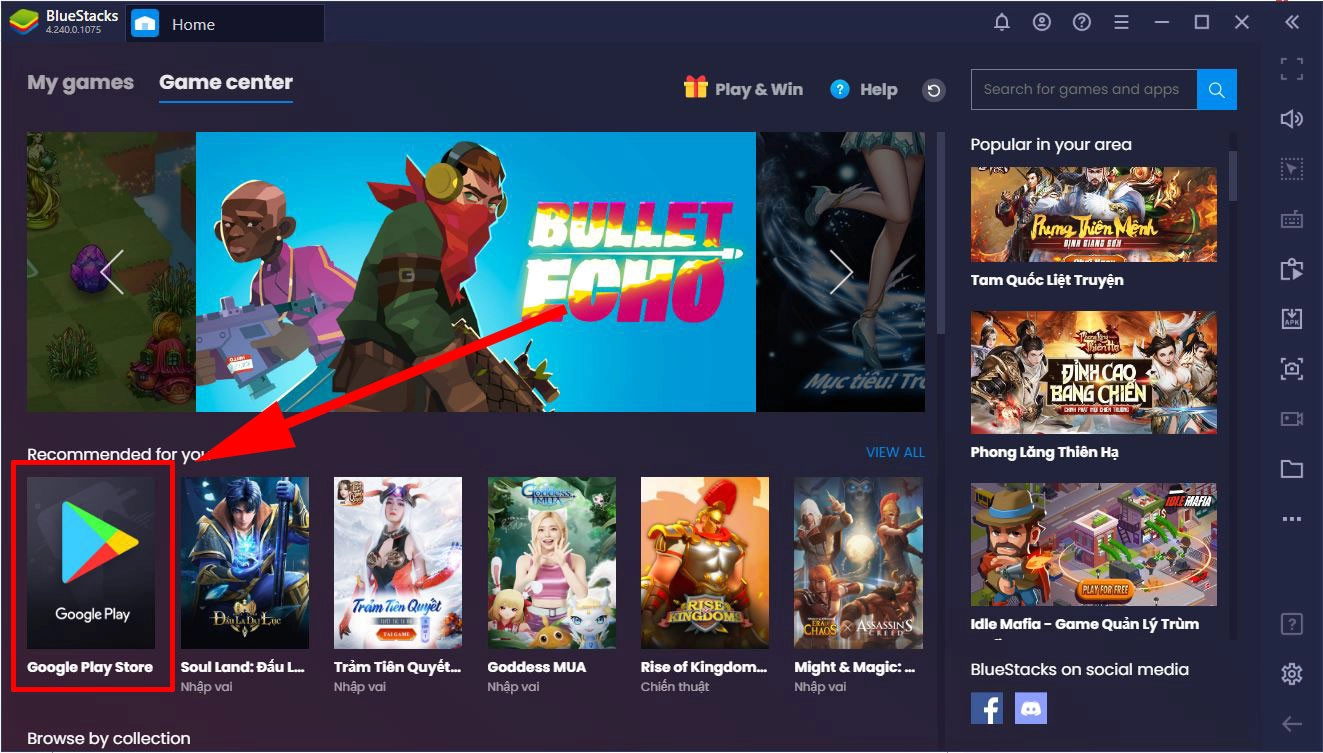Click the Phong Lăng Thiên Hạ title text
Viewport: 1323px width, 753px height.
tap(1045, 452)
